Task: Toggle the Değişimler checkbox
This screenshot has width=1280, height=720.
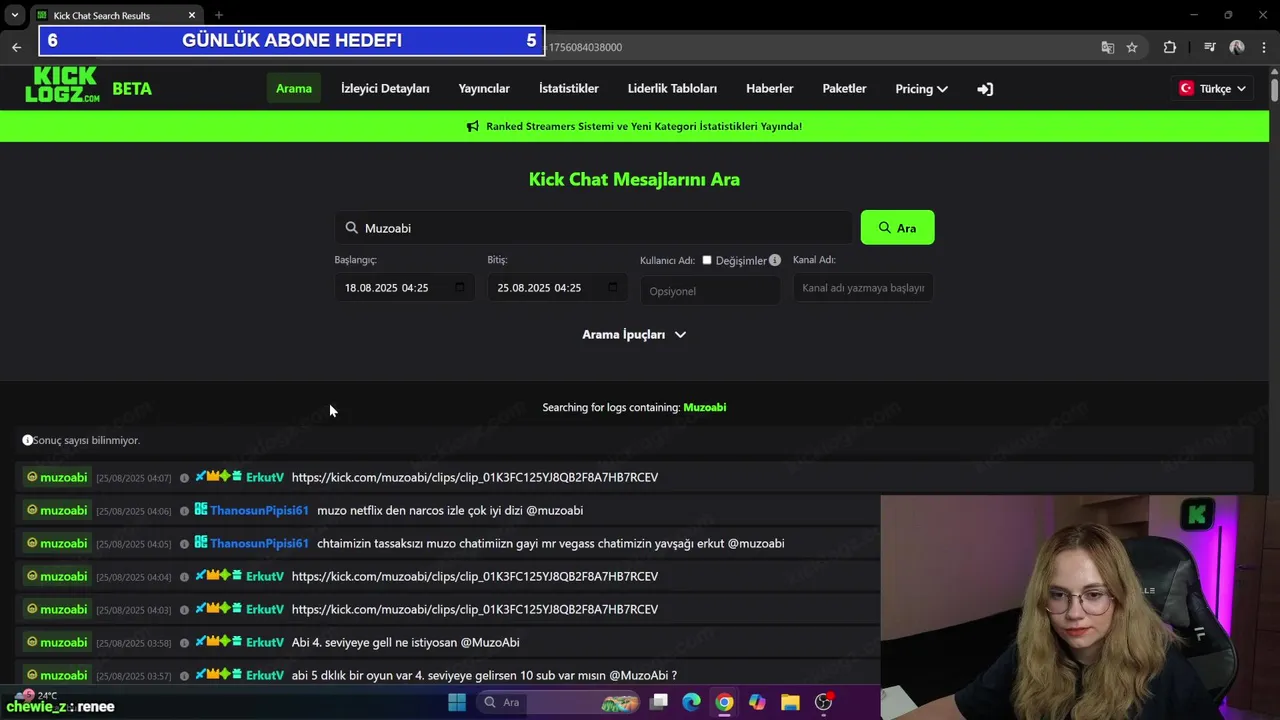Action: point(707,260)
